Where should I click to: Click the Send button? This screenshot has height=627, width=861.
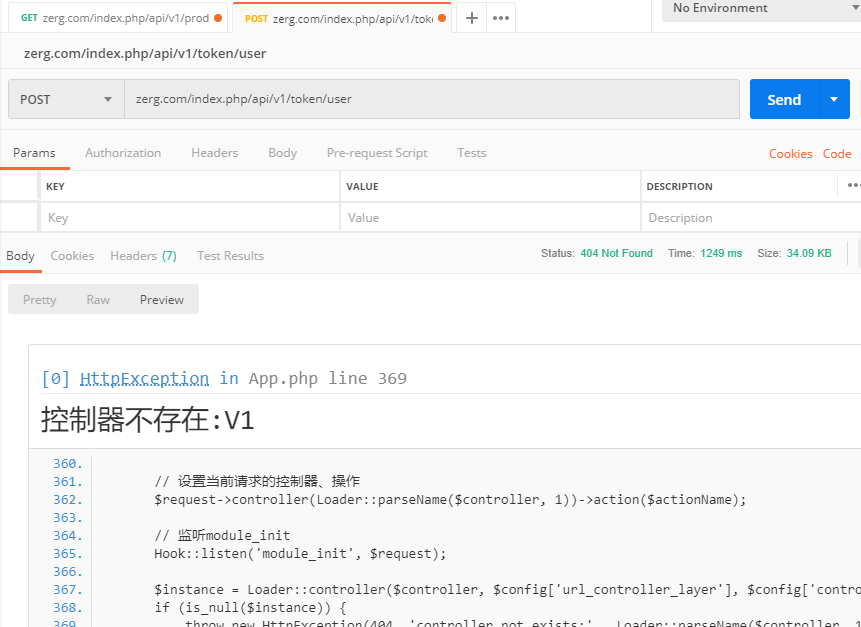click(784, 99)
